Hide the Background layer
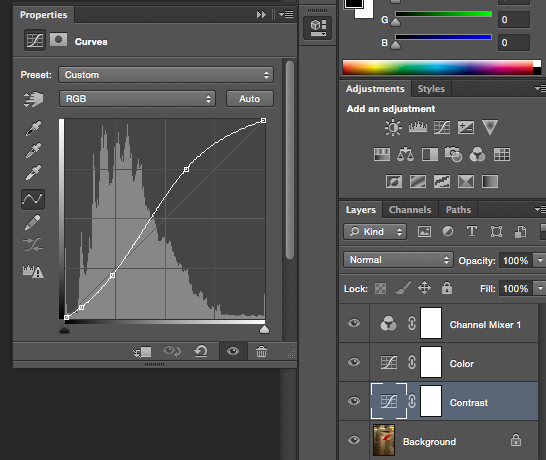The height and width of the screenshot is (460, 546). (x=354, y=440)
